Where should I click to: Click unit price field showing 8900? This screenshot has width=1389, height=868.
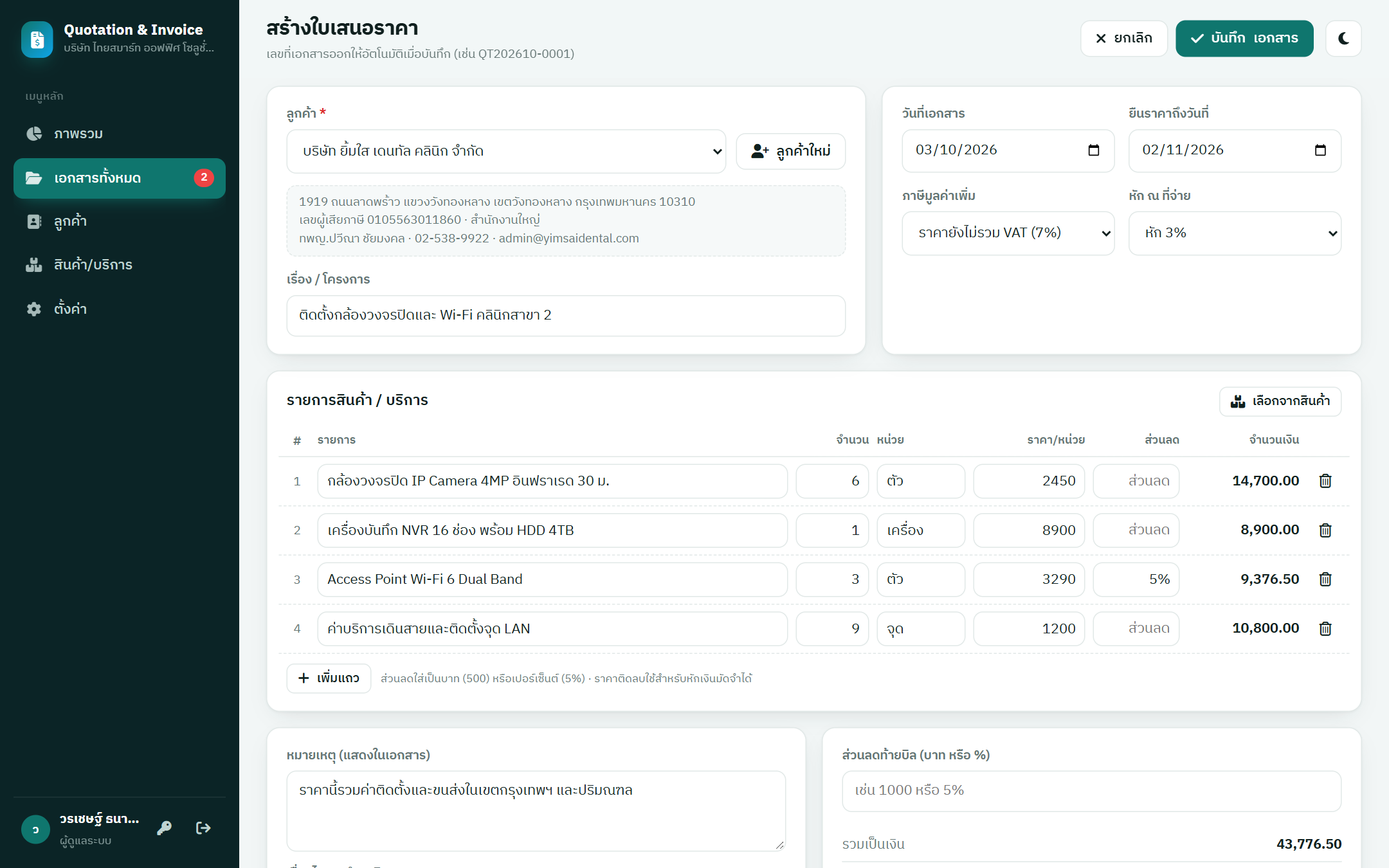coord(1029,530)
